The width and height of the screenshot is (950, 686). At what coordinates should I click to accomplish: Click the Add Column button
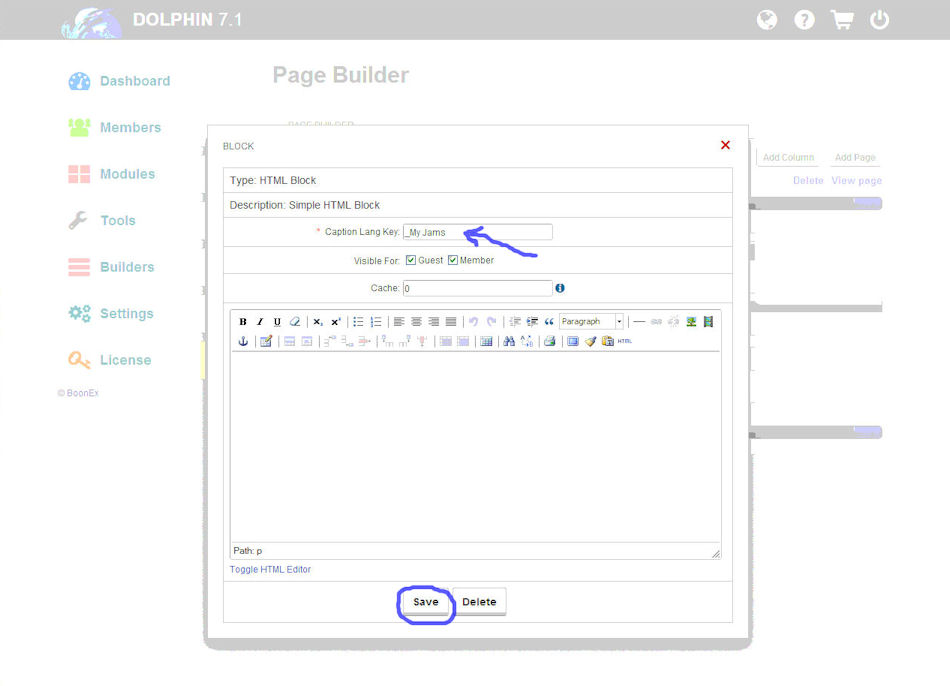click(x=788, y=157)
